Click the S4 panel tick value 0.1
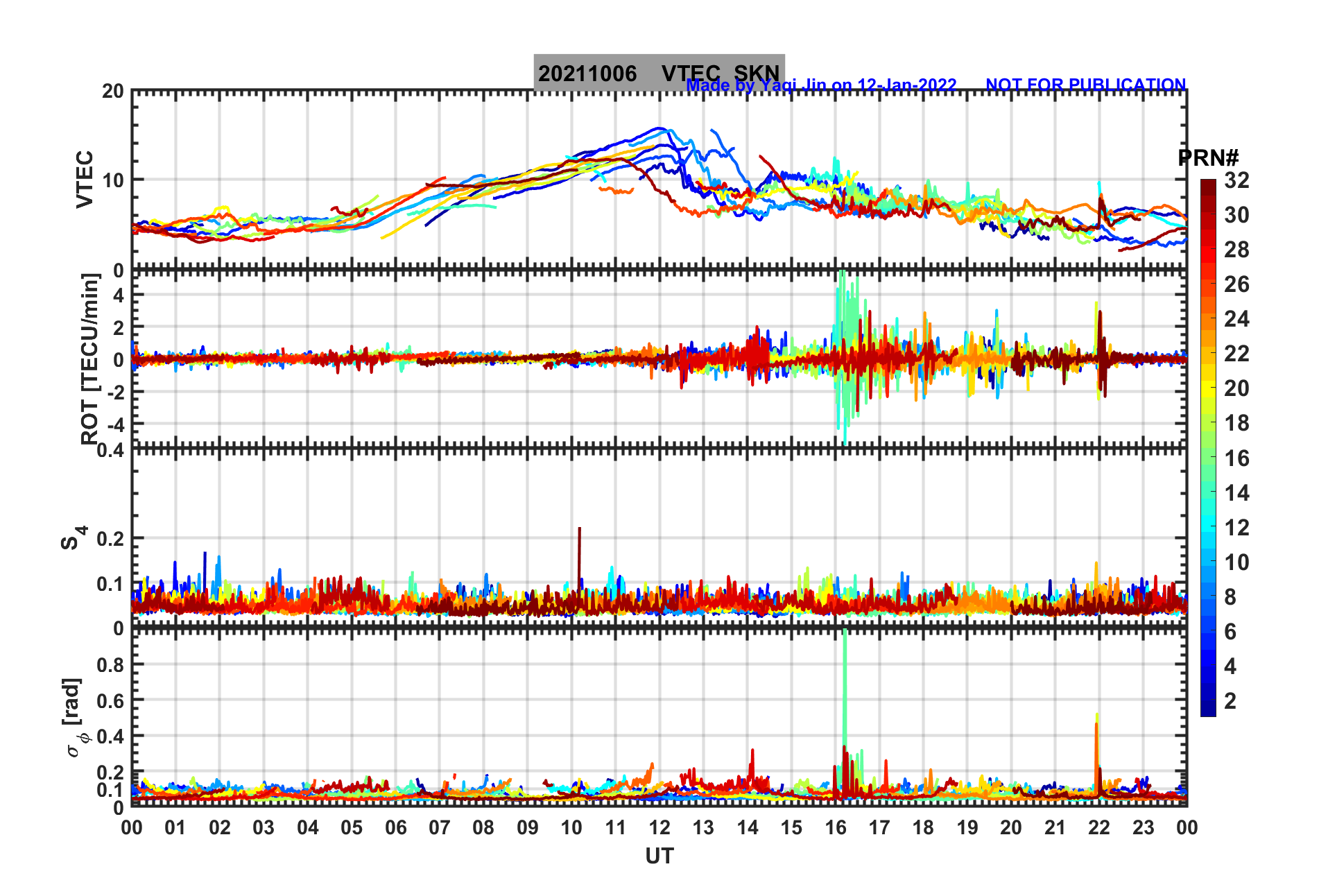This screenshot has width=1319, height=896. [x=111, y=584]
